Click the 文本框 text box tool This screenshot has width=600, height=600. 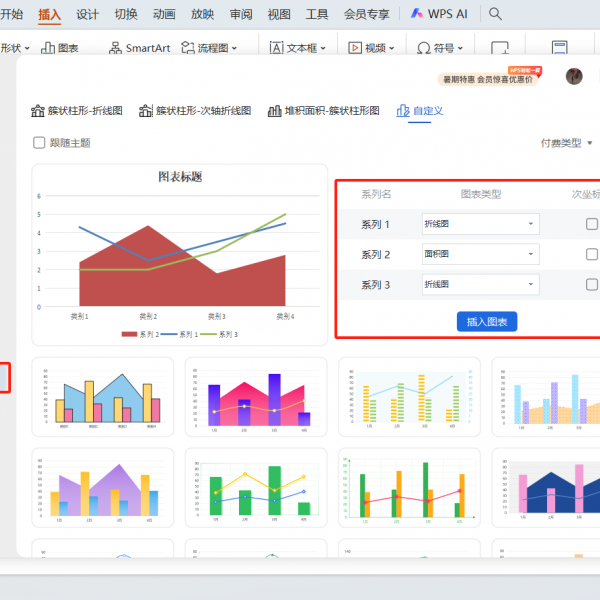pos(298,48)
